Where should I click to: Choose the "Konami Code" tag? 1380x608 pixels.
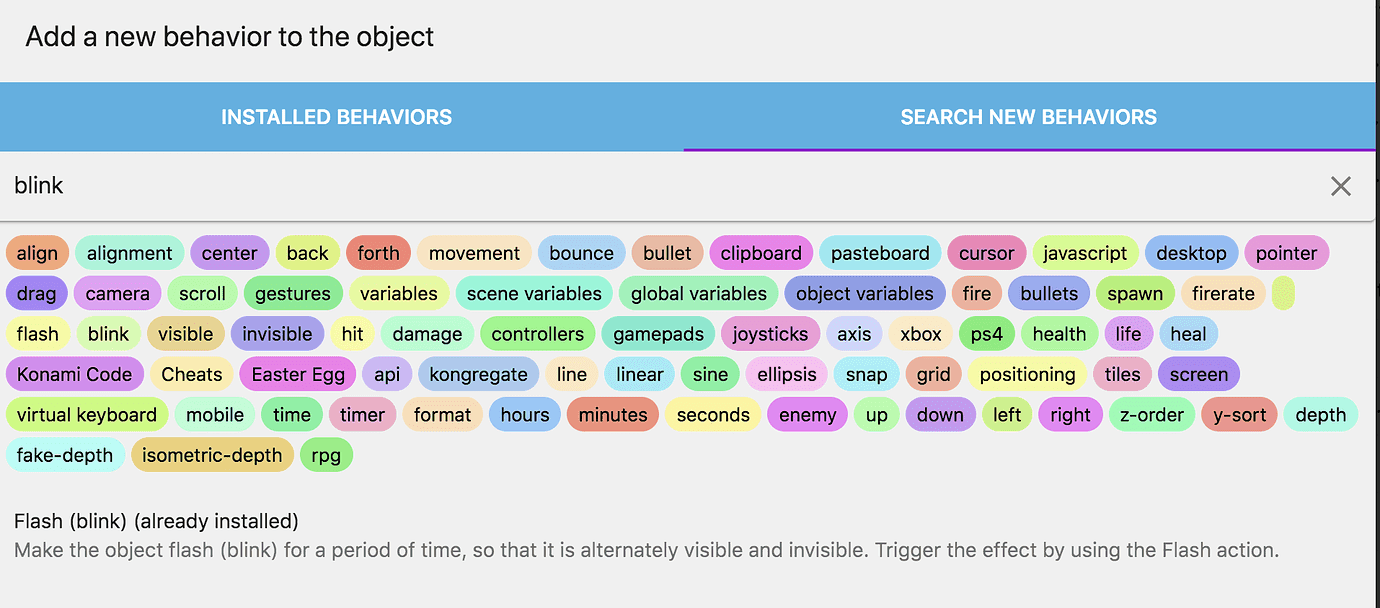tap(74, 375)
